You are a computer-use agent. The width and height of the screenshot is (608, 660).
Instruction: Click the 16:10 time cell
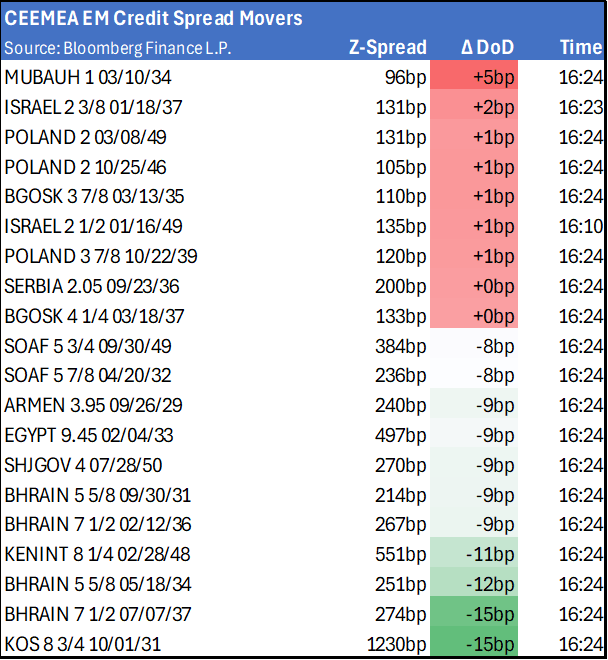[580, 226]
